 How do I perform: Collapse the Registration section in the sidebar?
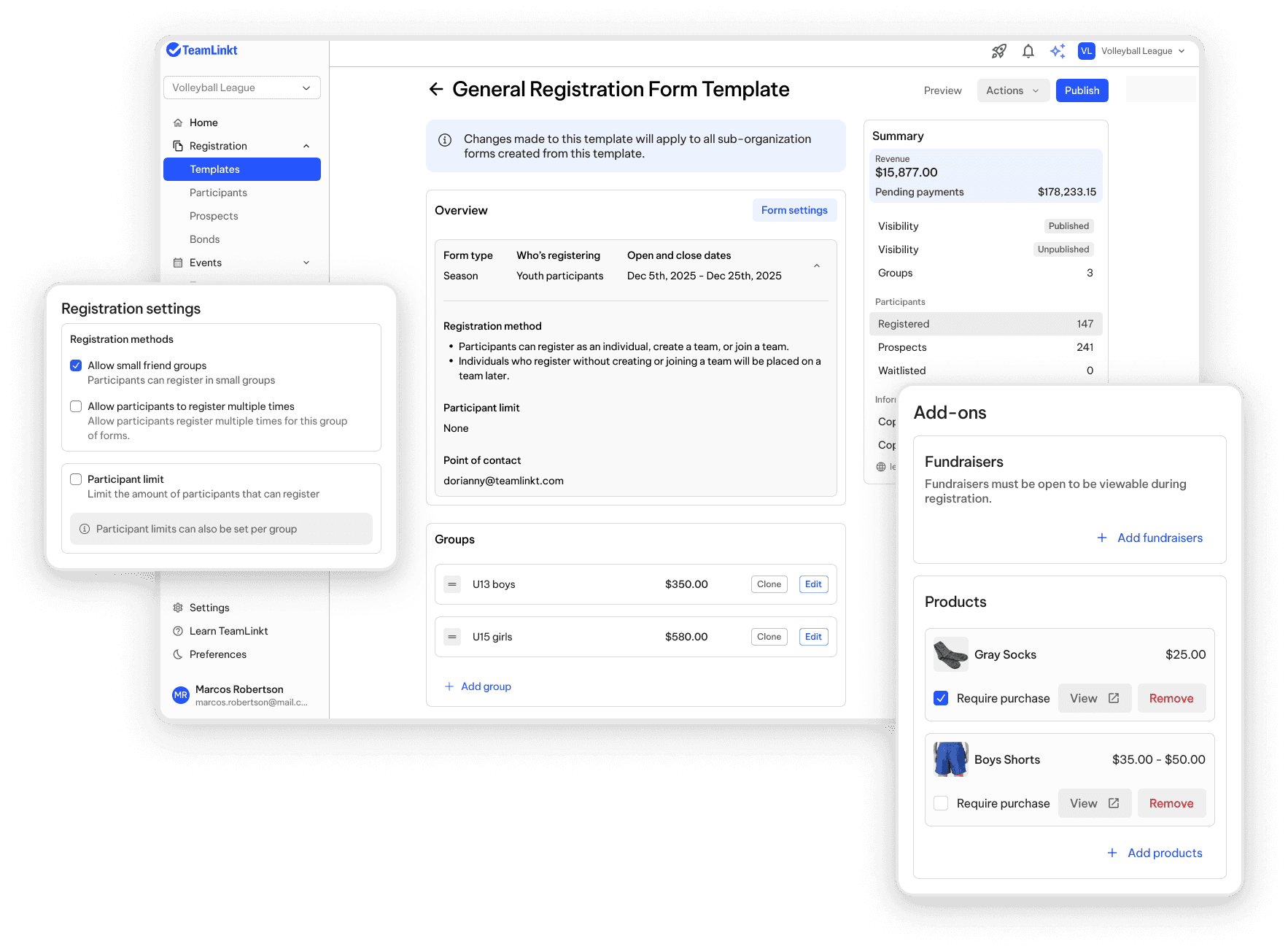[x=306, y=145]
